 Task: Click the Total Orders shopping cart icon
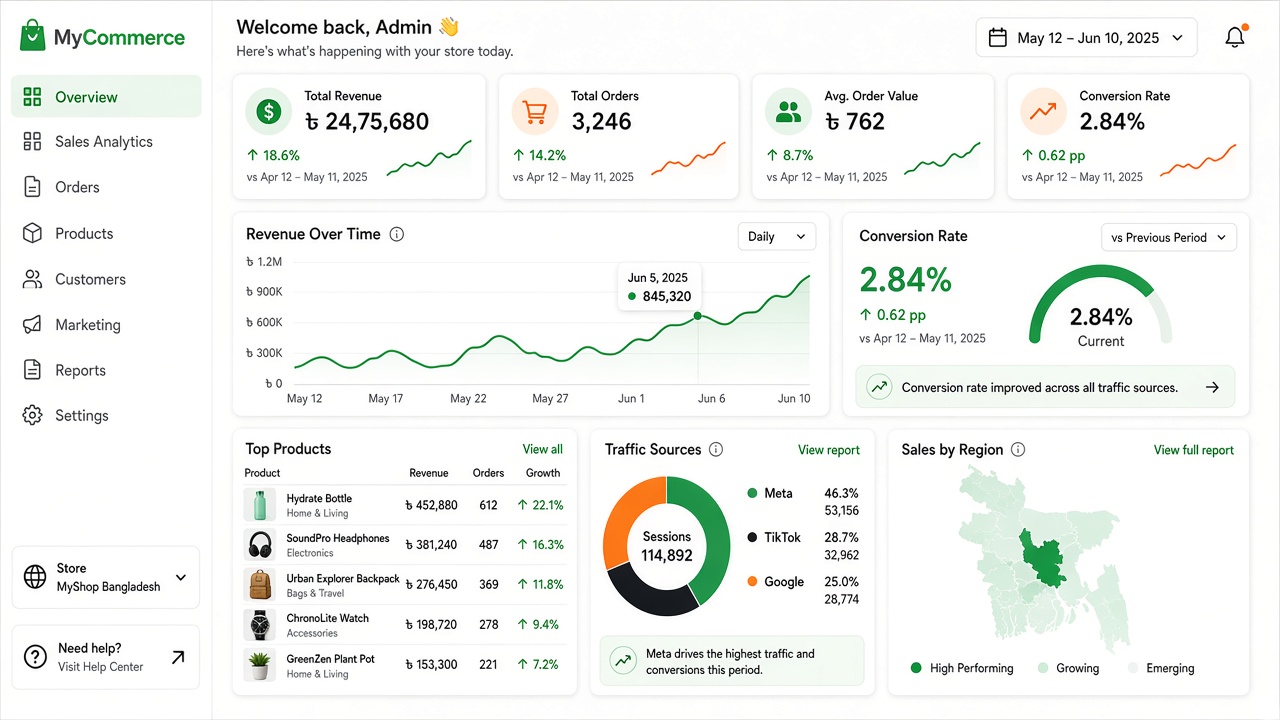(x=534, y=112)
